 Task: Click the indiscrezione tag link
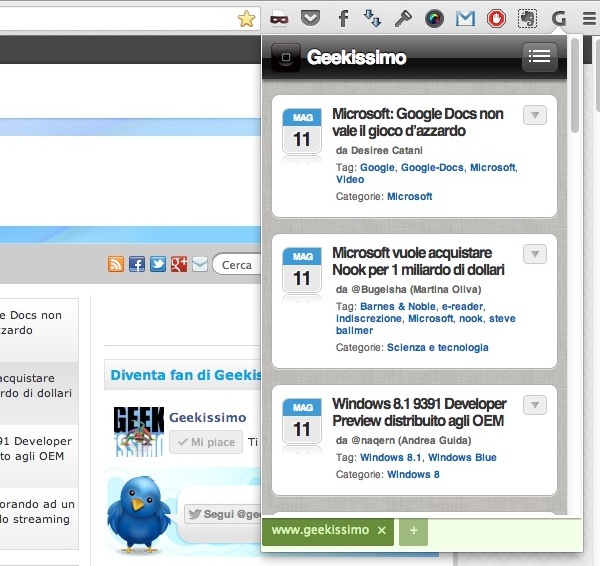pyautogui.click(x=368, y=318)
